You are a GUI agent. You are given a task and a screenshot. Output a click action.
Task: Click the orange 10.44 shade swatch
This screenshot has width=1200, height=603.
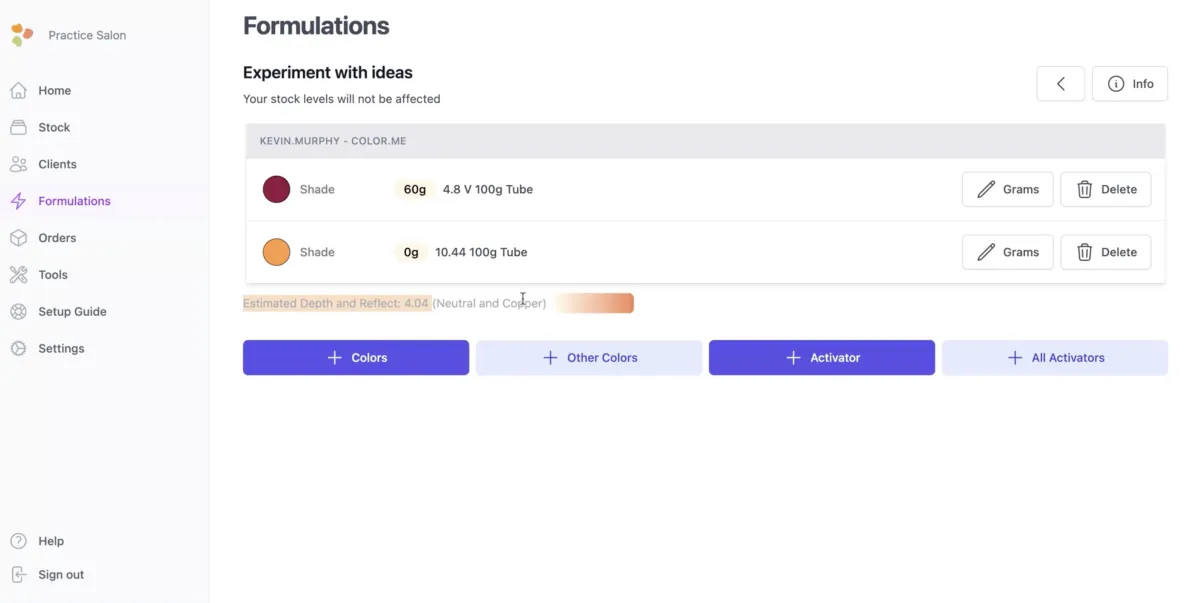click(276, 252)
